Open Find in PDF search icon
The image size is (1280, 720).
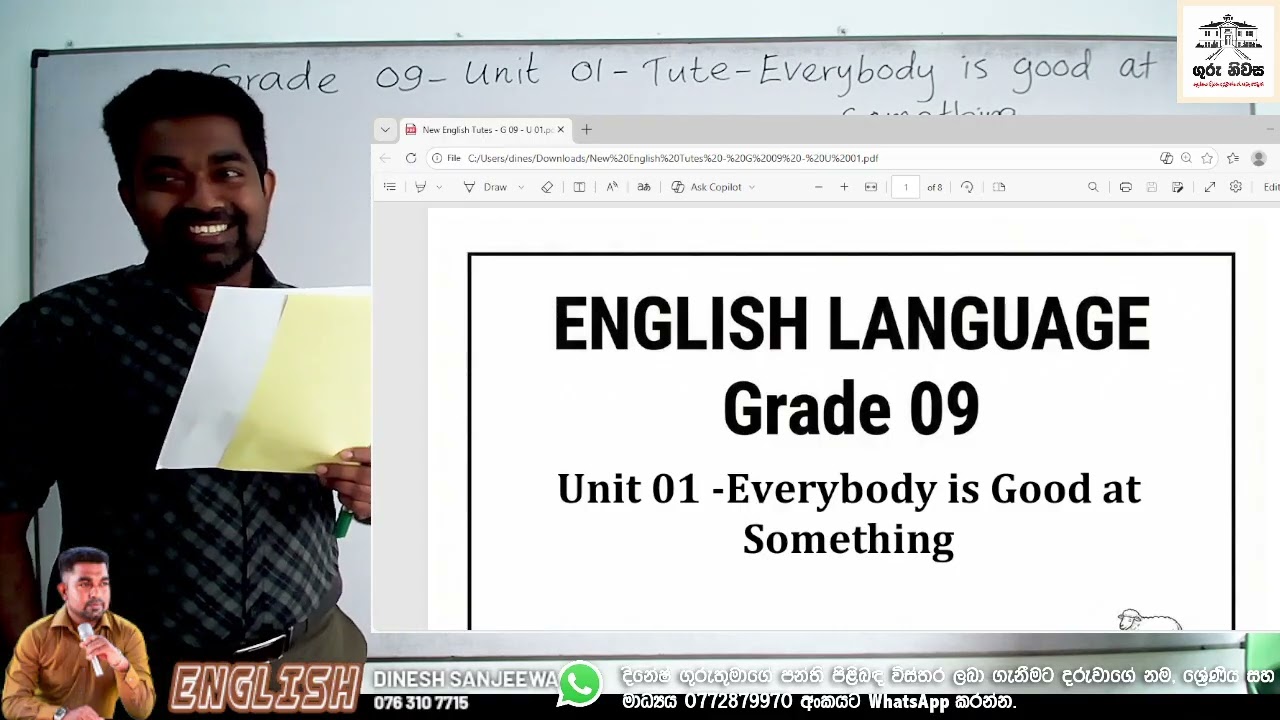click(x=1093, y=187)
